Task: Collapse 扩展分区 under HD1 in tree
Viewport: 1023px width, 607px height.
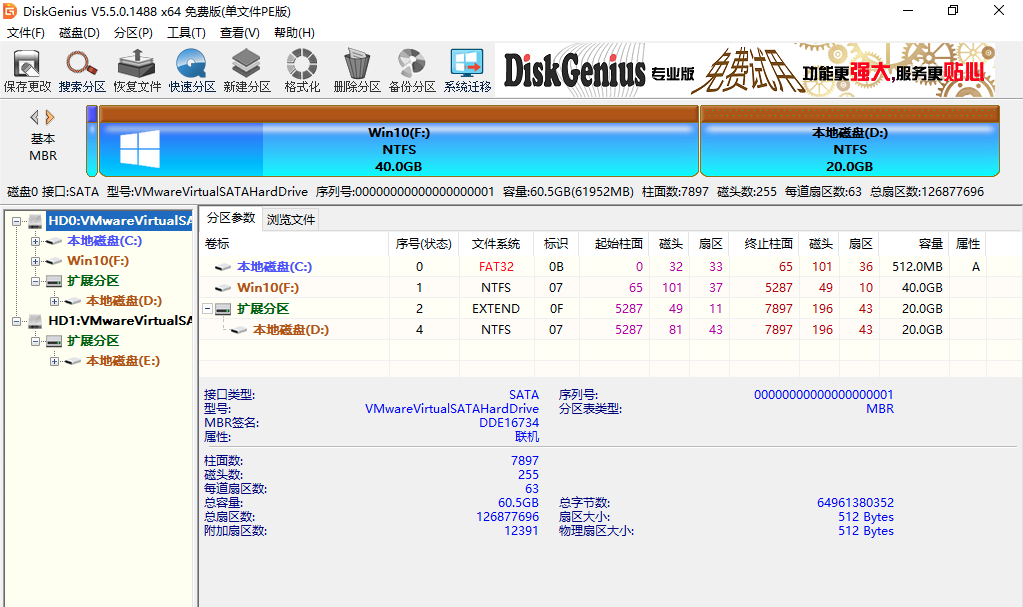Action: [35, 341]
